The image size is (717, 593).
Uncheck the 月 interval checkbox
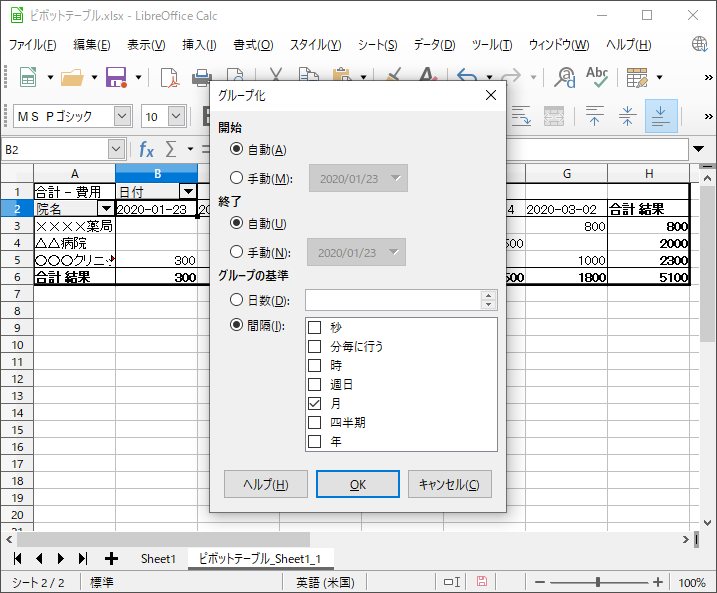(x=315, y=403)
